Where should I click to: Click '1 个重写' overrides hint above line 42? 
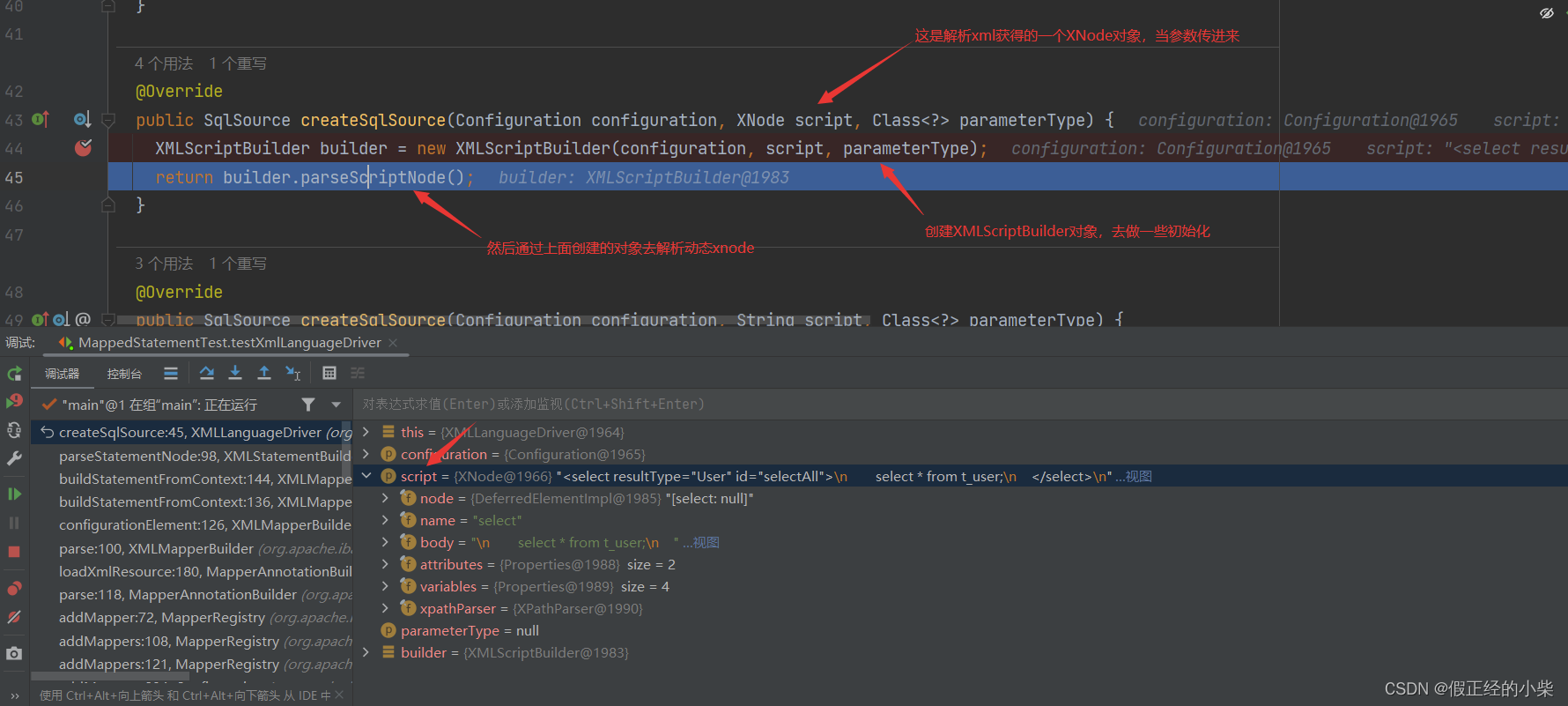(238, 63)
